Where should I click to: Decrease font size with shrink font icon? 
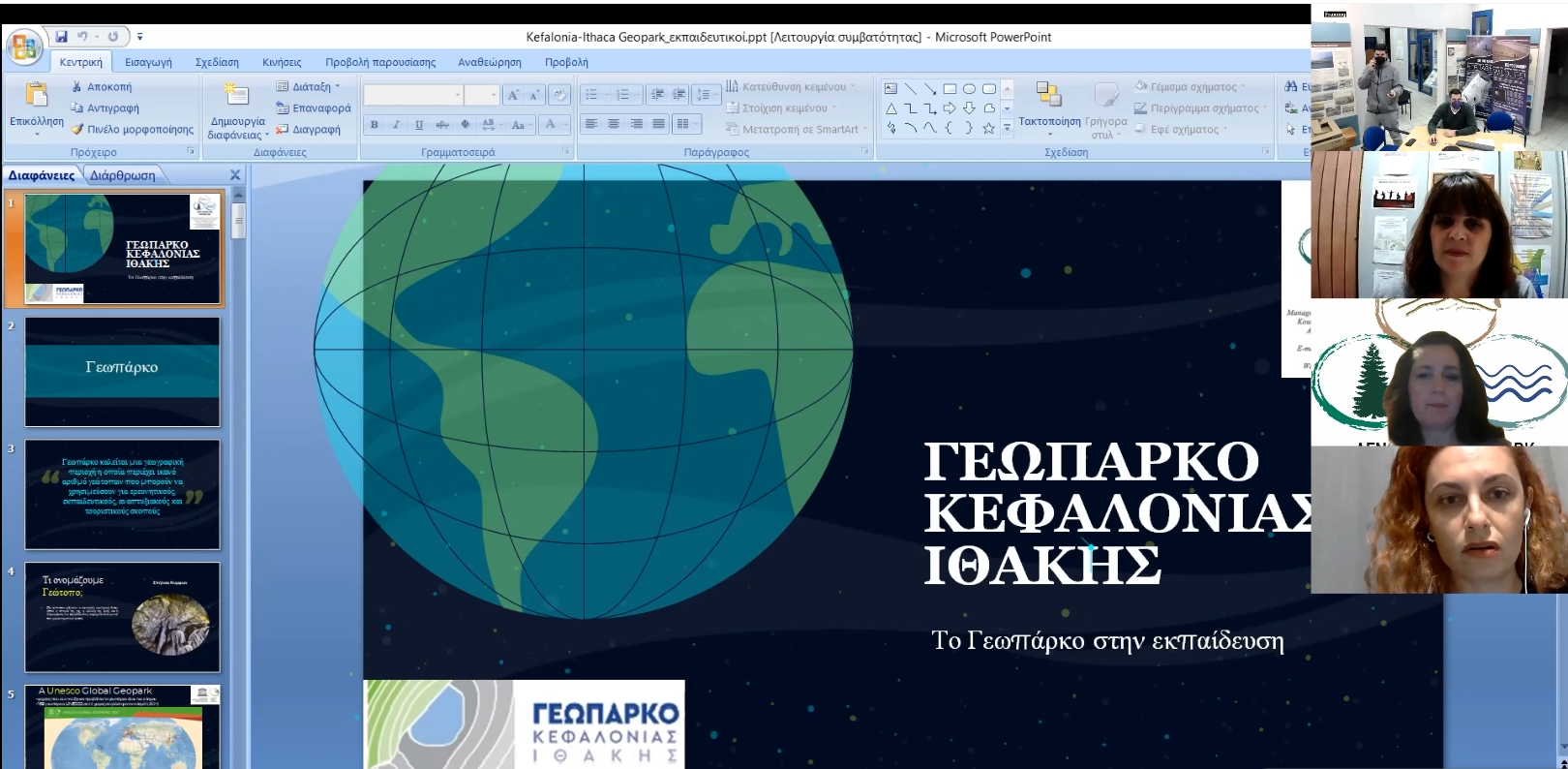[533, 95]
